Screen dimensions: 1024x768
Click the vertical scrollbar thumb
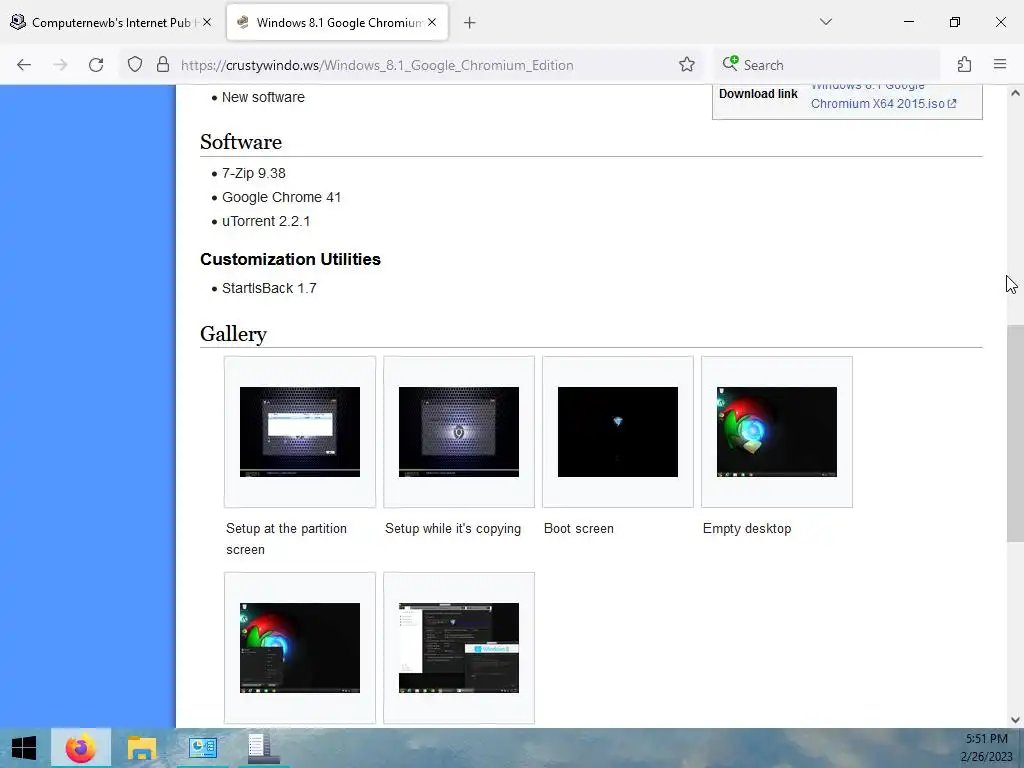coord(1015,434)
